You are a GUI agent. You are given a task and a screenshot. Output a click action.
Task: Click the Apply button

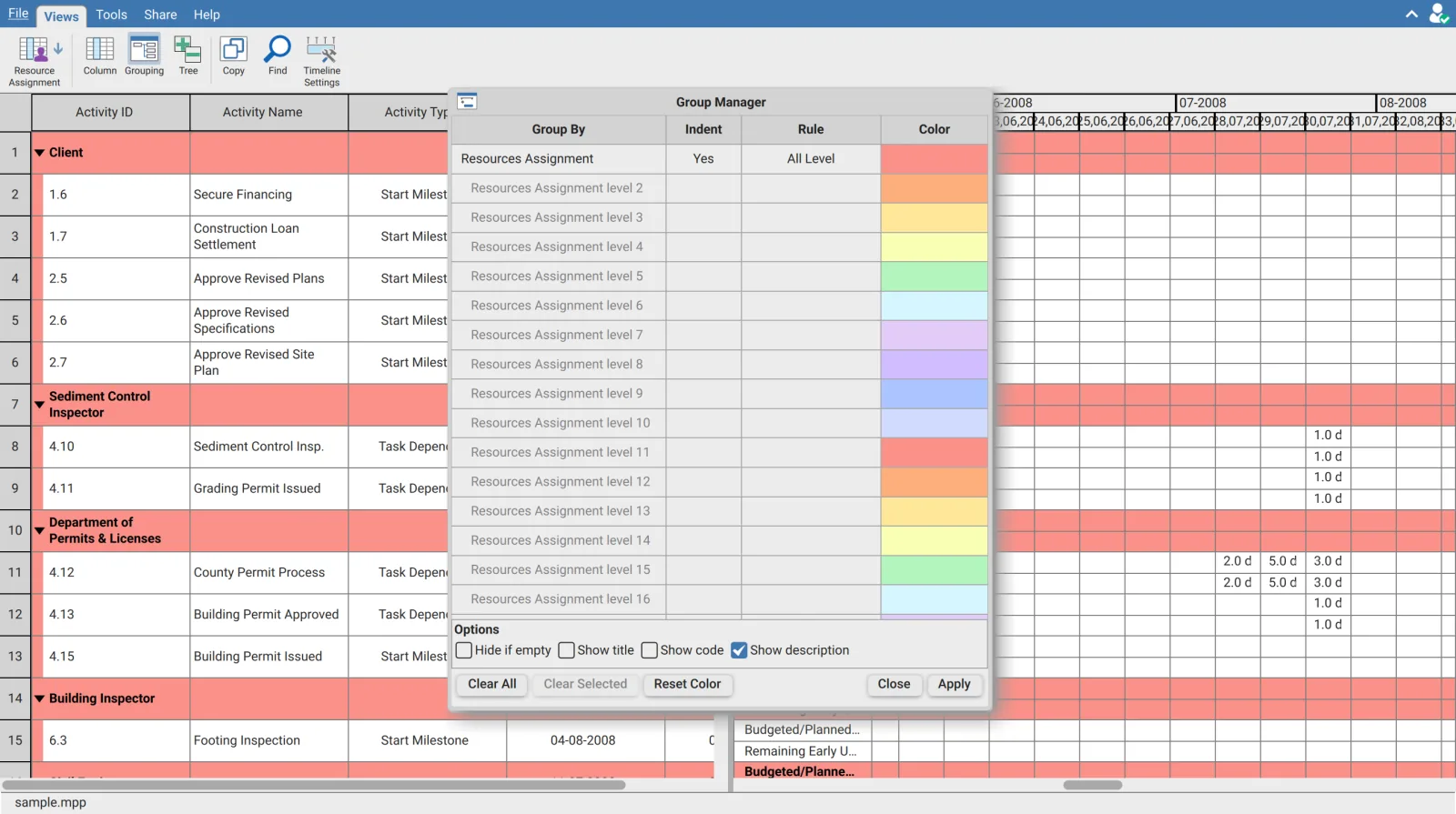pyautogui.click(x=955, y=684)
